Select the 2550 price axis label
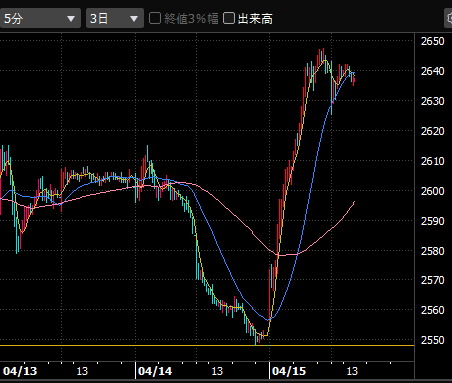Viewport: 452px width, 383px height. pyautogui.click(x=433, y=340)
